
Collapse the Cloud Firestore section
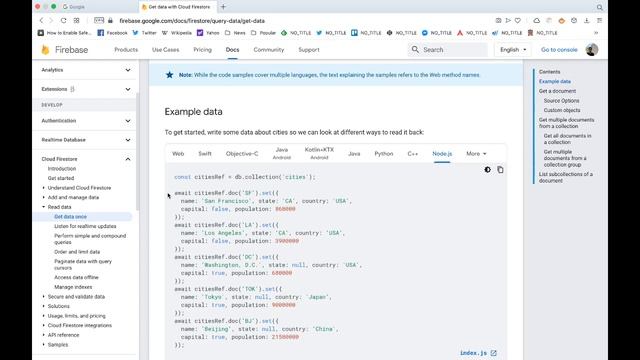click(x=128, y=159)
